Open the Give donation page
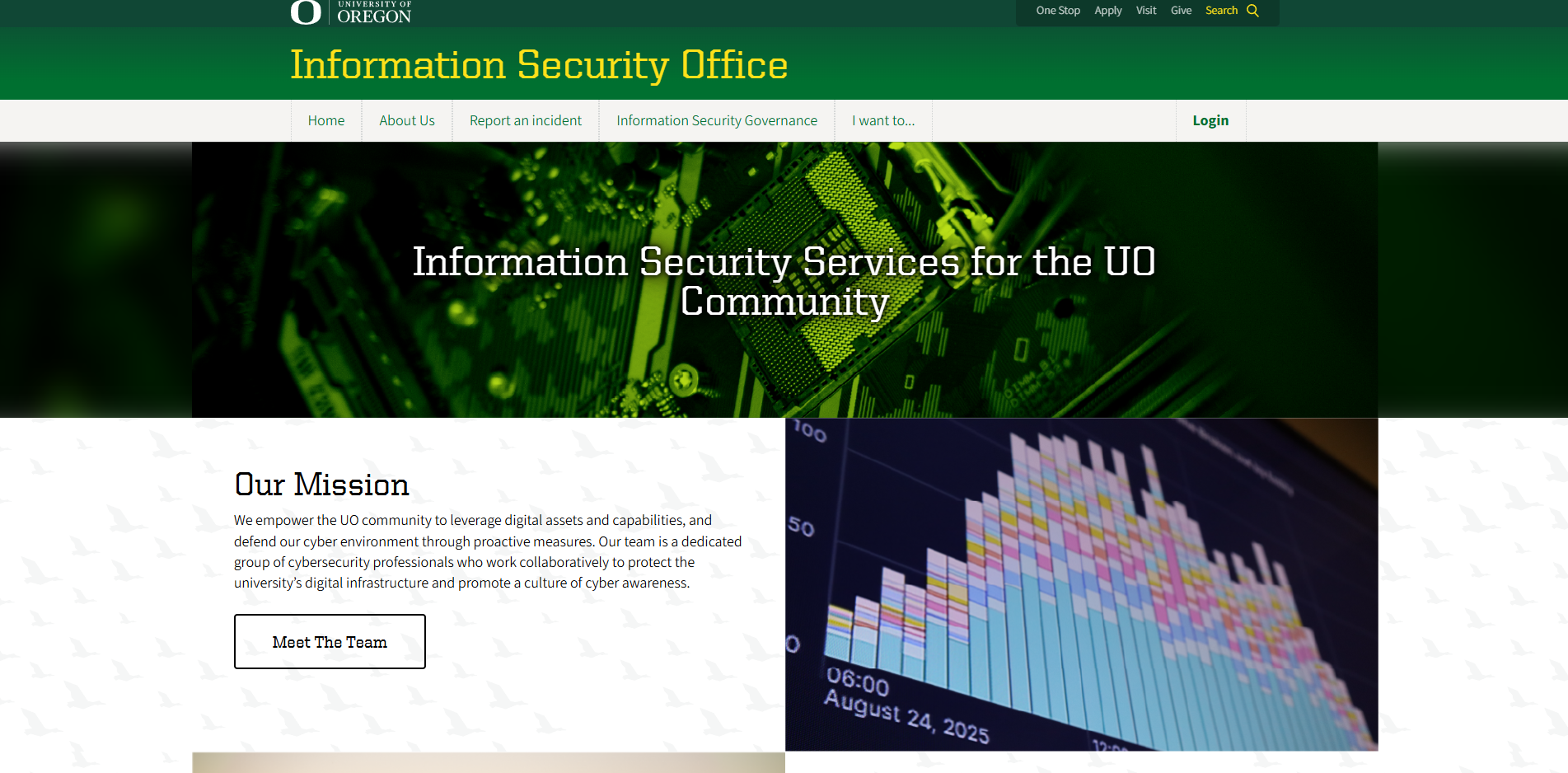This screenshot has height=773, width=1568. 1180,10
